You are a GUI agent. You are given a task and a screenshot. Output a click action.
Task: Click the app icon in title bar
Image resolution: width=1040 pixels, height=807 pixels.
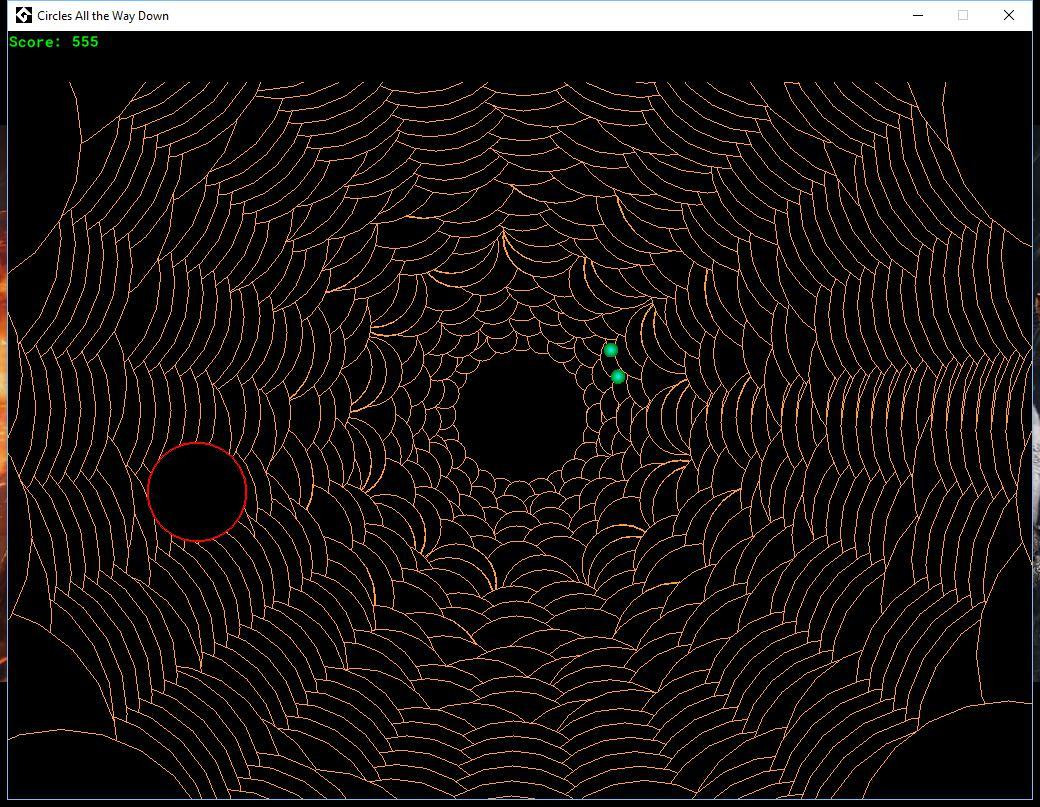coord(23,15)
